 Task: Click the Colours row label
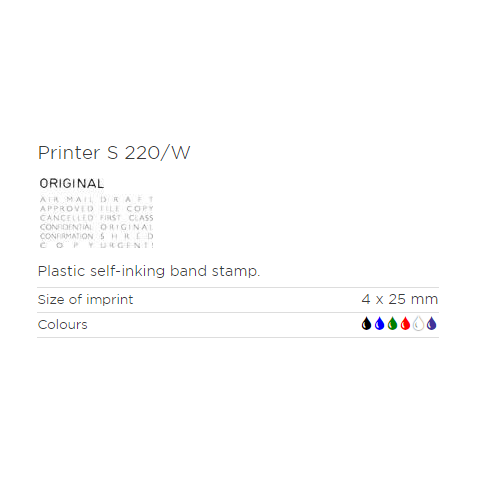click(x=63, y=325)
